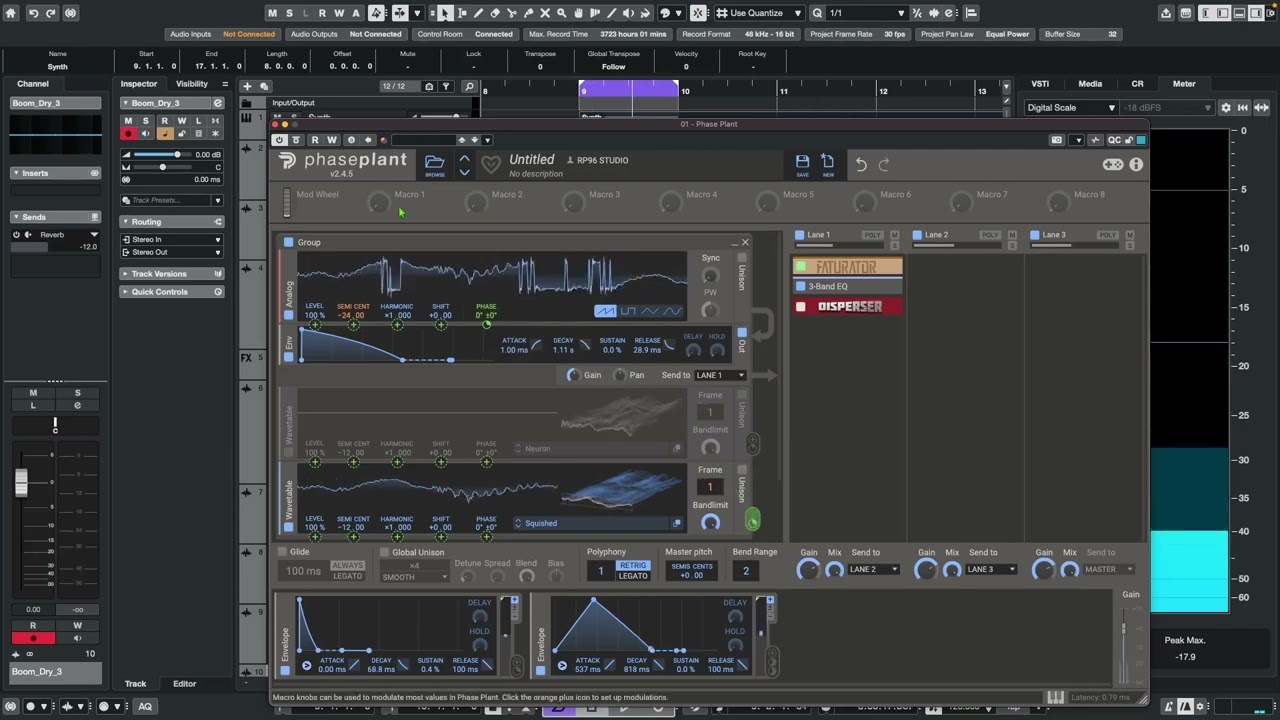This screenshot has width=1280, height=720.
Task: Switch to the Visibility tab
Action: (192, 84)
